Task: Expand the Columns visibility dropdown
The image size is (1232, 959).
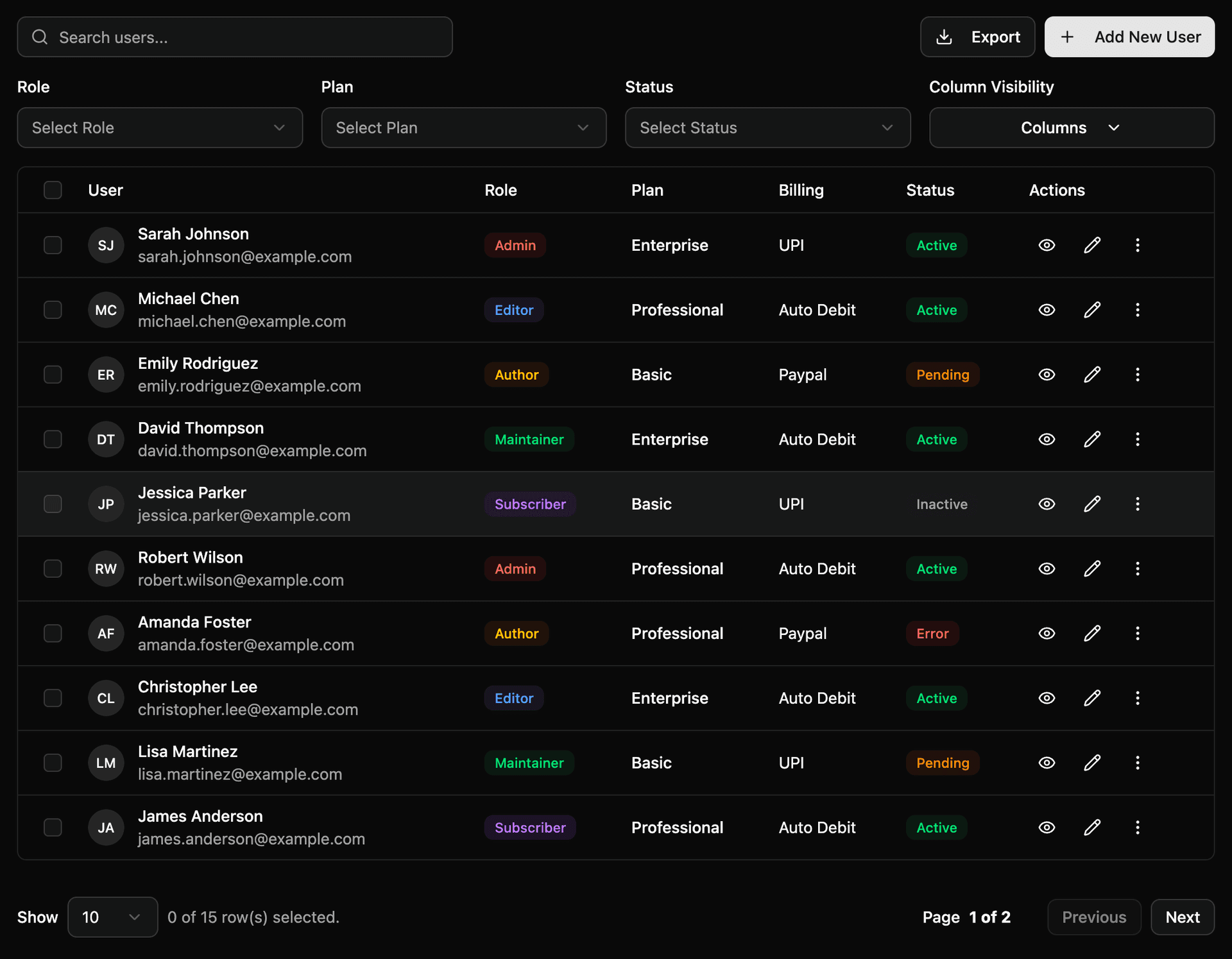Action: click(x=1070, y=128)
